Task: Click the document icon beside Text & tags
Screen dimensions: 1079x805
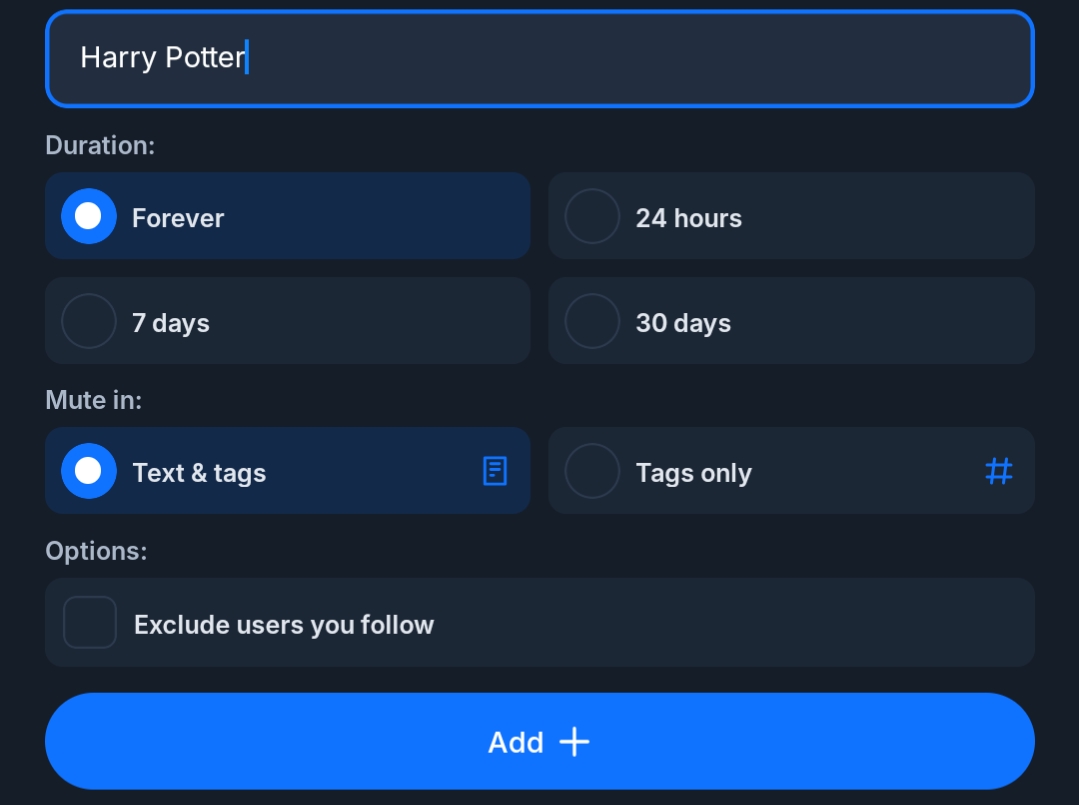Action: [495, 471]
